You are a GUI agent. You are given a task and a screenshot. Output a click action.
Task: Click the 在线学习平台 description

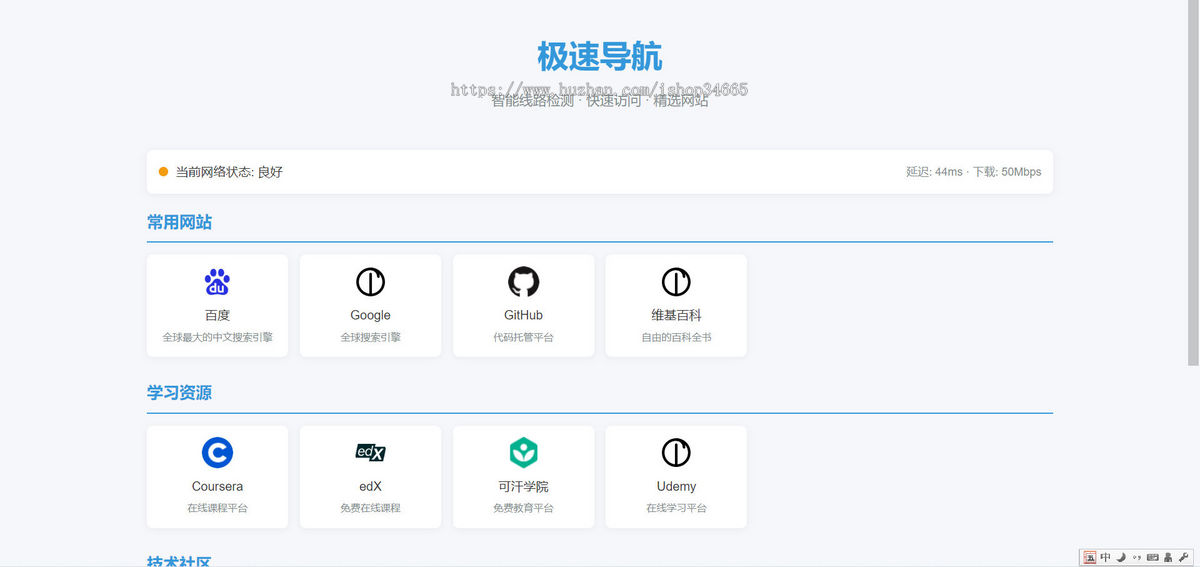click(x=676, y=508)
